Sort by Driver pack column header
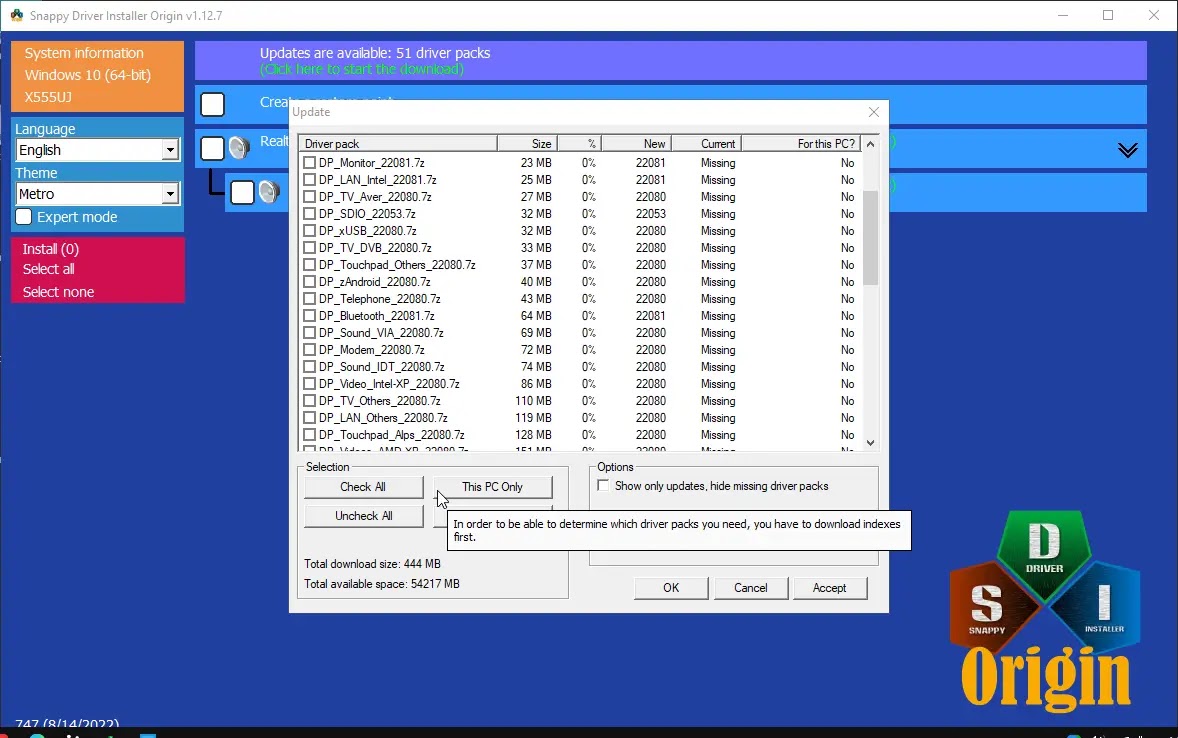The width and height of the screenshot is (1178, 738). coord(398,144)
